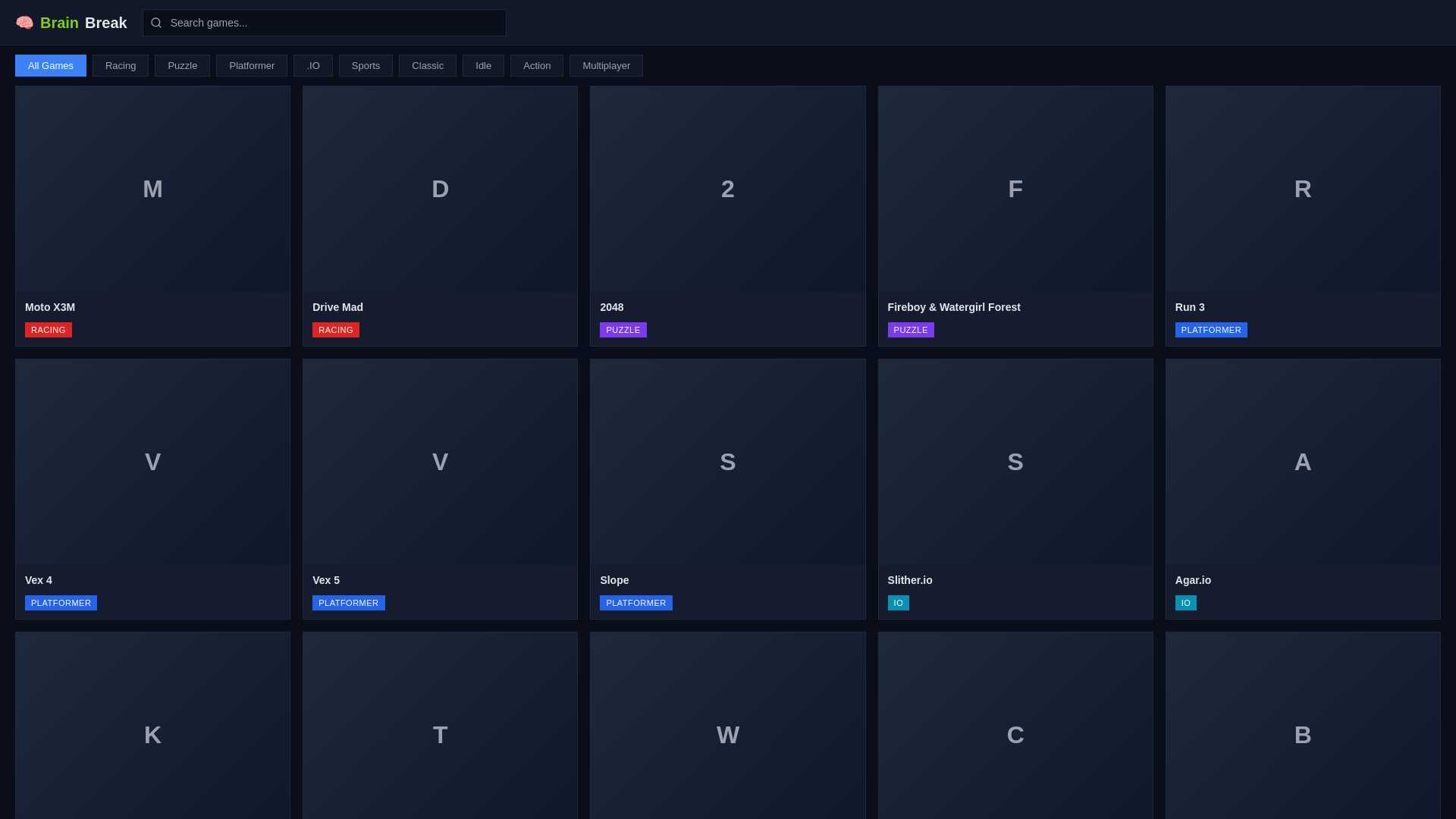Click the brain logo icon
The width and height of the screenshot is (1456, 819).
pyautogui.click(x=24, y=23)
